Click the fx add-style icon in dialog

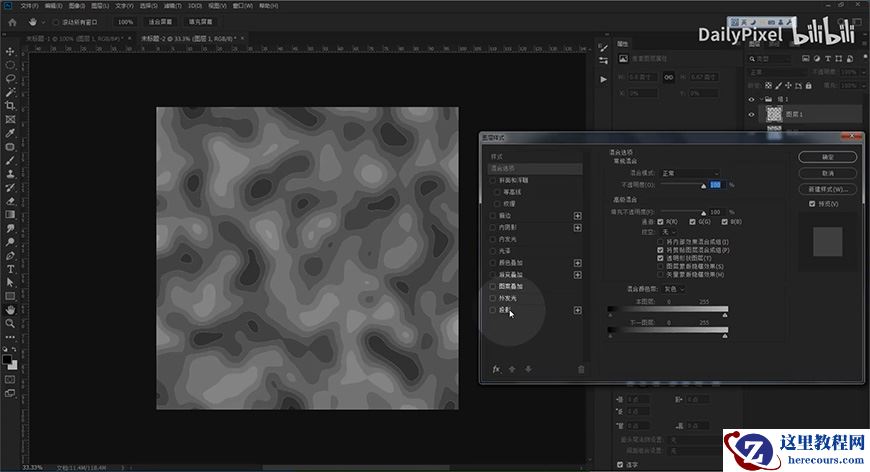pos(496,369)
